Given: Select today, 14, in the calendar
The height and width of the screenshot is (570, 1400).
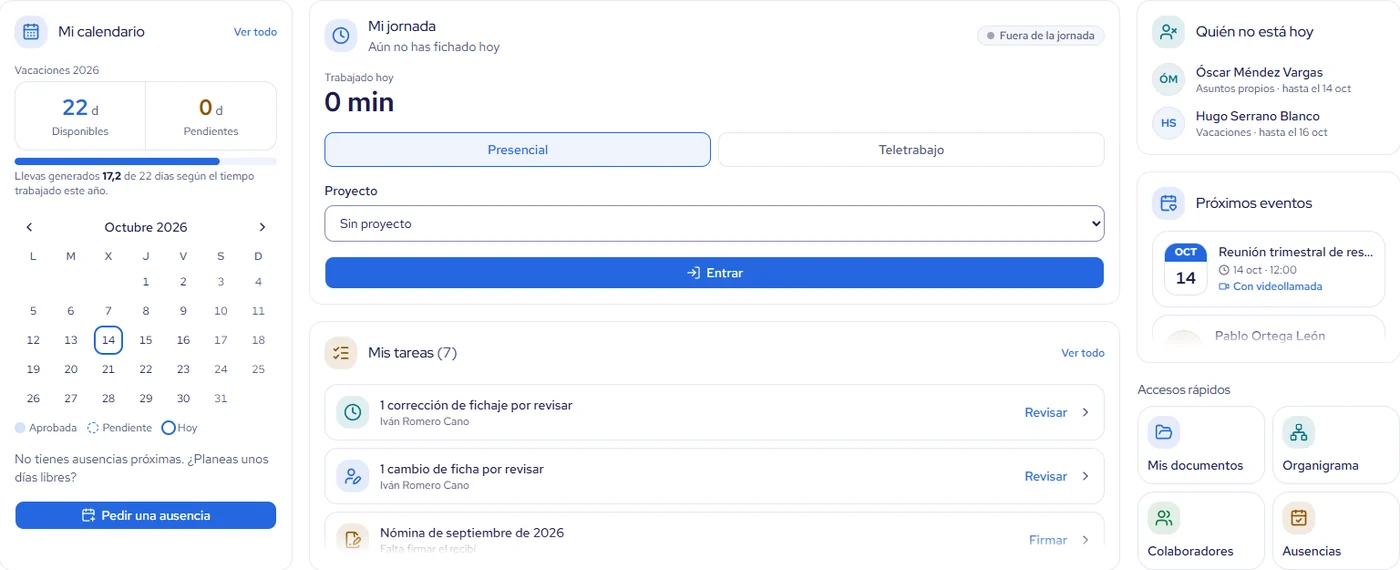Looking at the screenshot, I should (108, 340).
